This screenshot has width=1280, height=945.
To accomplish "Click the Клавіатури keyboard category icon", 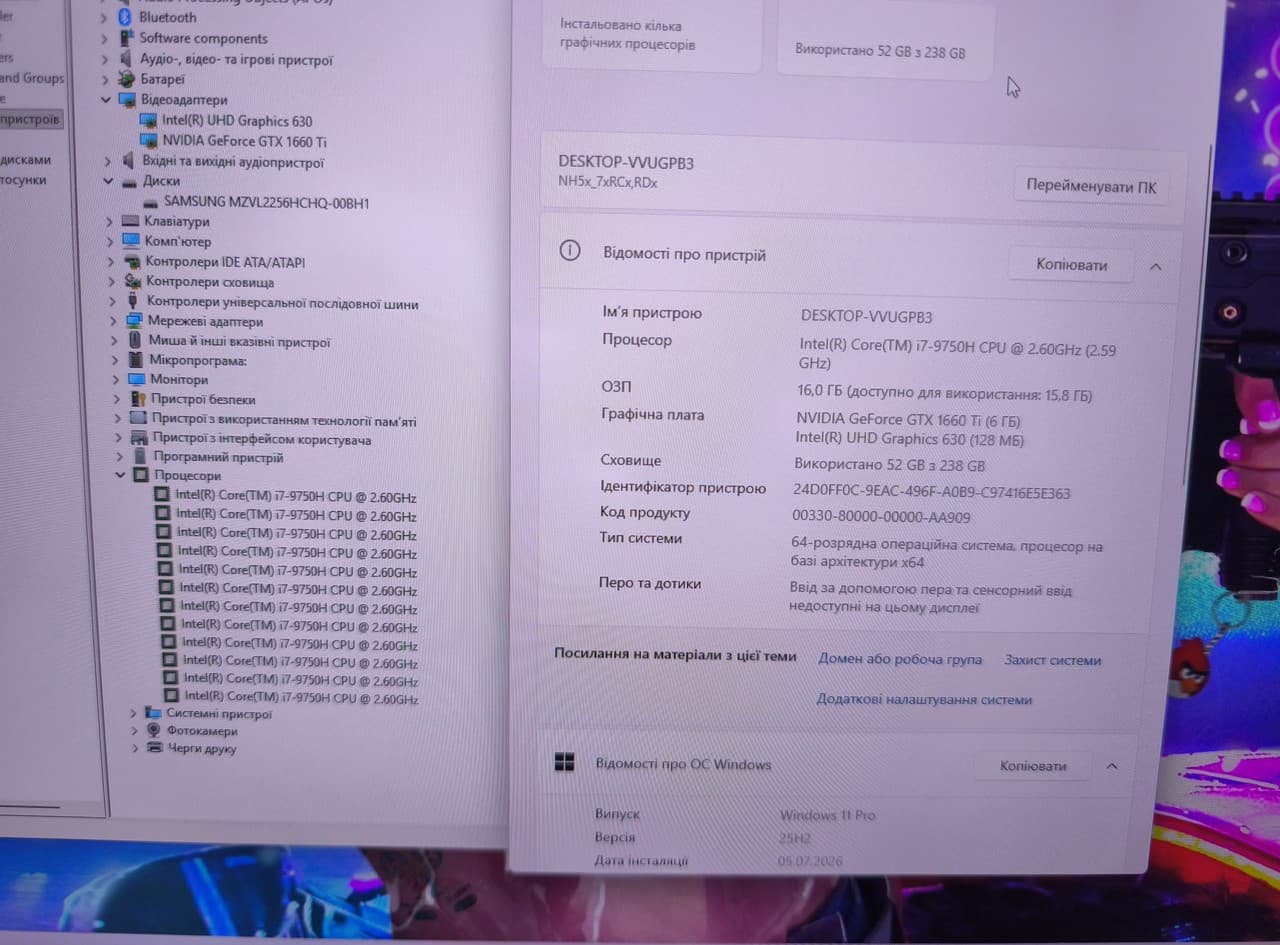I will click(x=130, y=221).
